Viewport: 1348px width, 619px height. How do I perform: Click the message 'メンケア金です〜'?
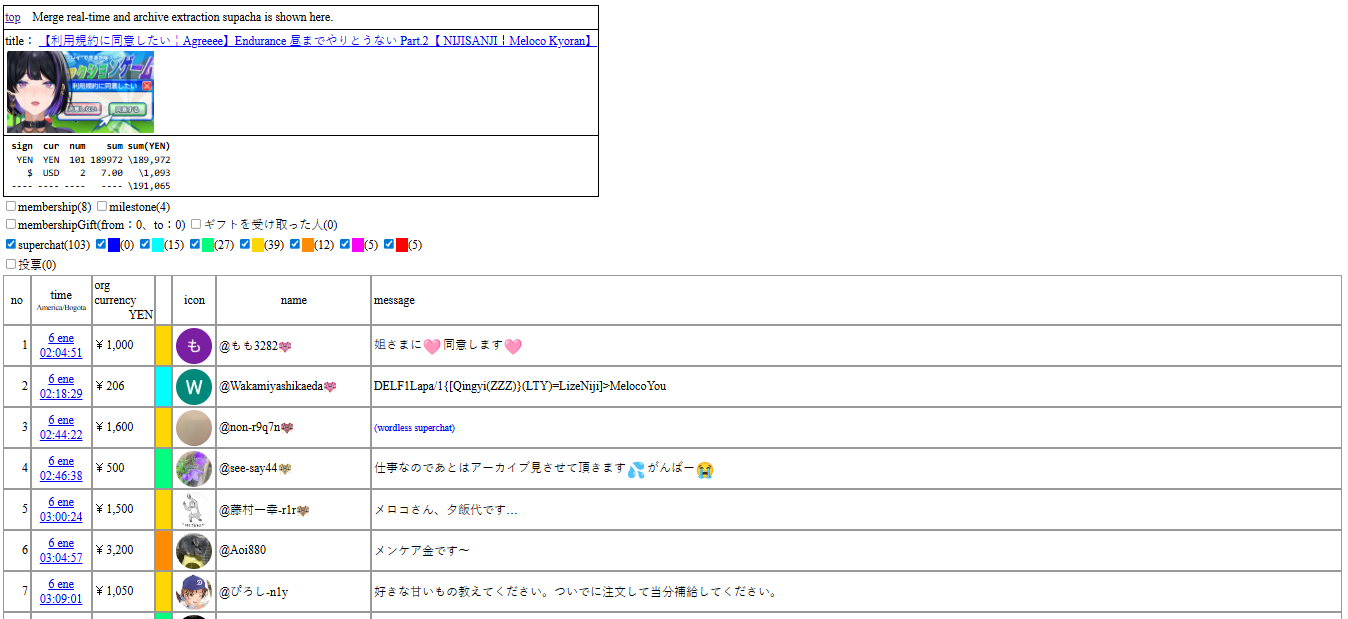point(422,550)
